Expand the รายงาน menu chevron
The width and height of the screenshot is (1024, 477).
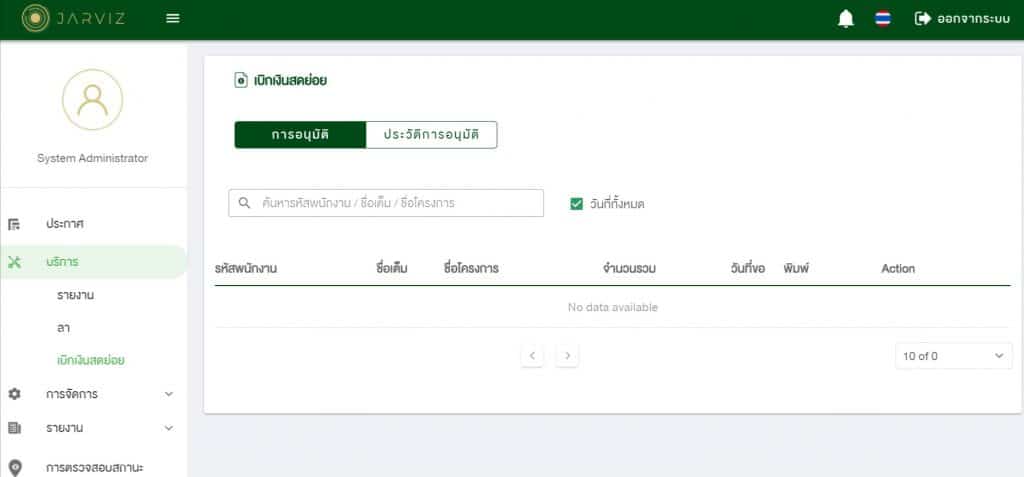click(x=168, y=428)
